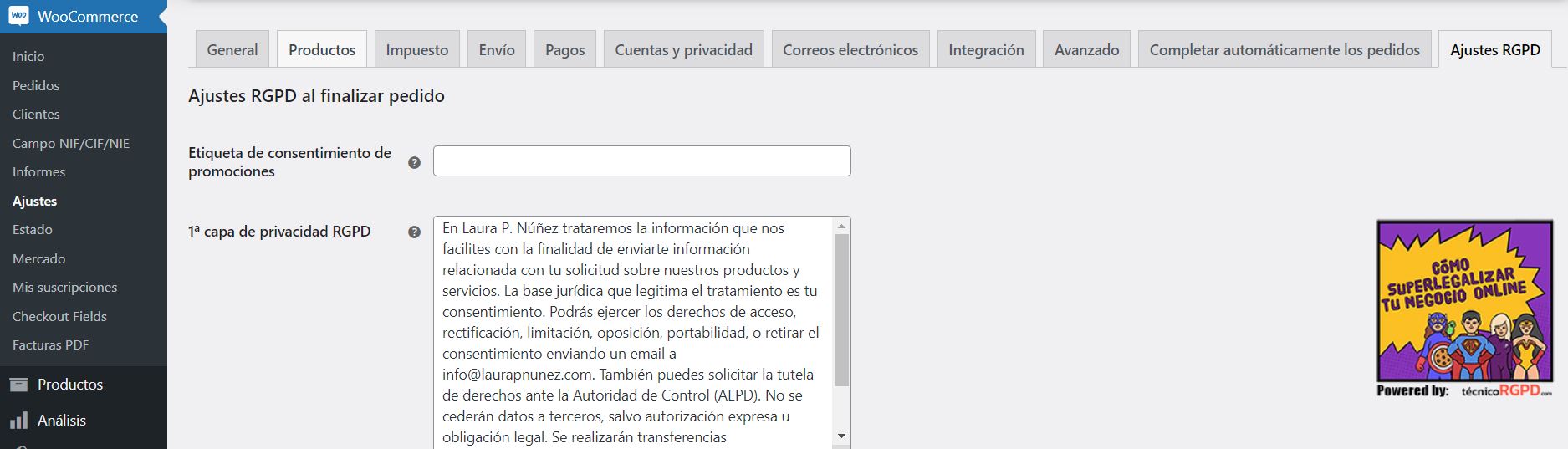
Task: Open the Productos menu icon in sidebar
Action: click(18, 385)
